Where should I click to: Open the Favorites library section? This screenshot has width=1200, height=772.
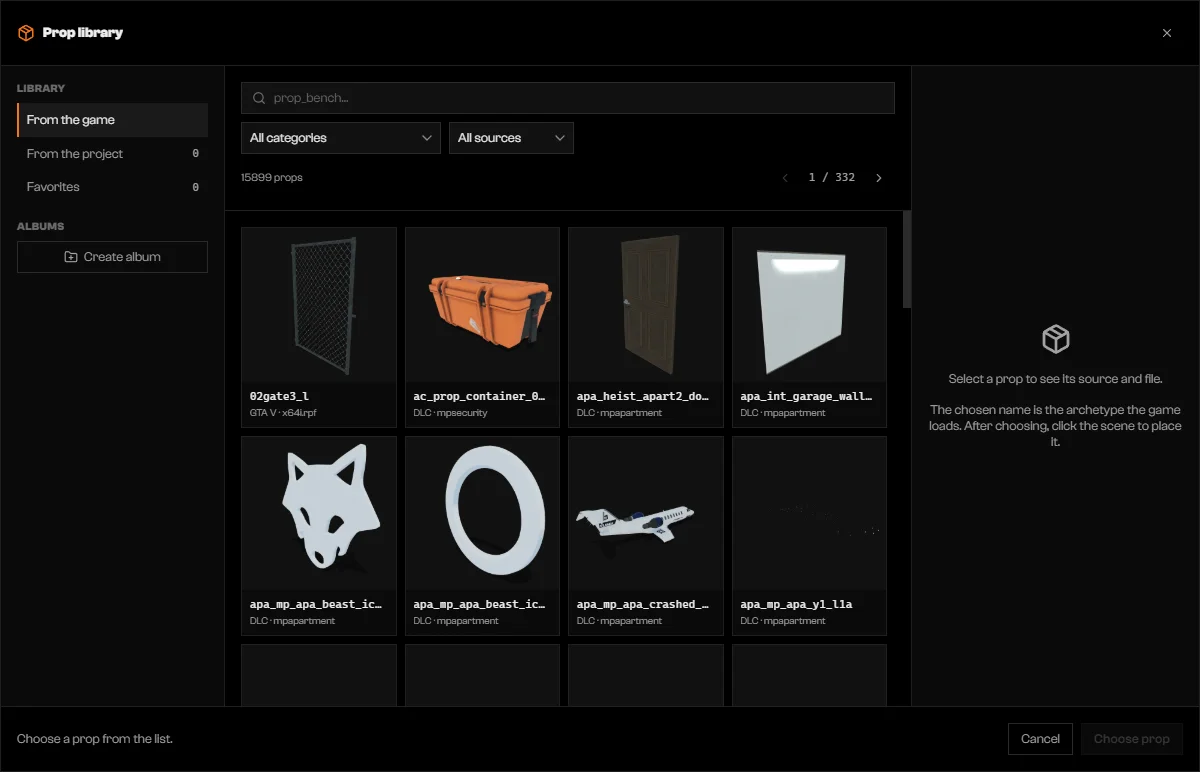coord(112,187)
